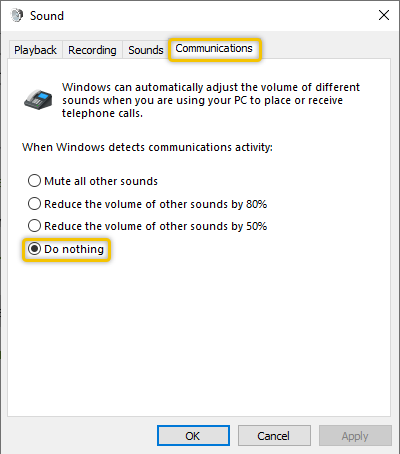Click the telephone icon beside the description
Viewport: 400px width, 454px height.
coord(38,100)
